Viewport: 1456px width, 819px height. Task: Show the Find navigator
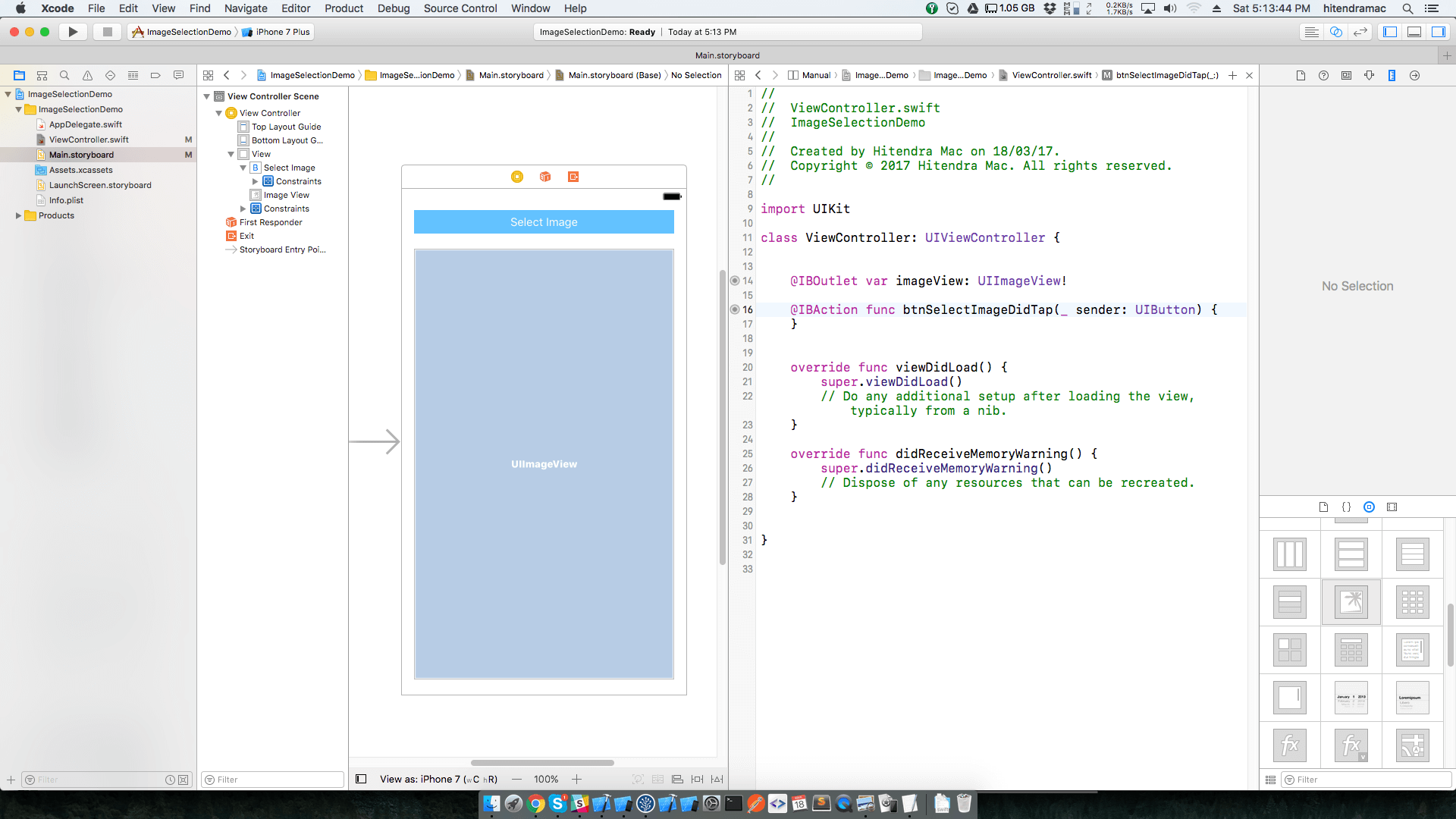pyautogui.click(x=64, y=75)
